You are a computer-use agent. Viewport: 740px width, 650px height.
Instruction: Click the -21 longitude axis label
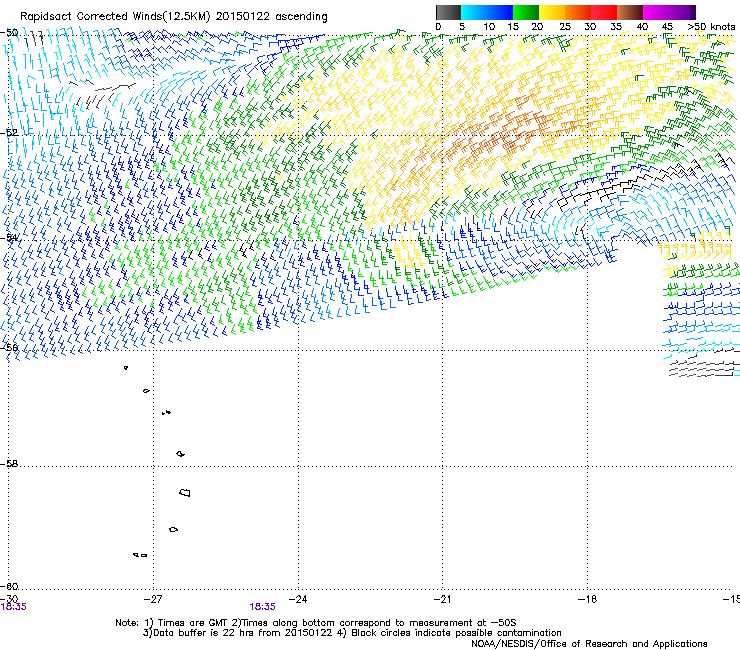pyautogui.click(x=442, y=599)
